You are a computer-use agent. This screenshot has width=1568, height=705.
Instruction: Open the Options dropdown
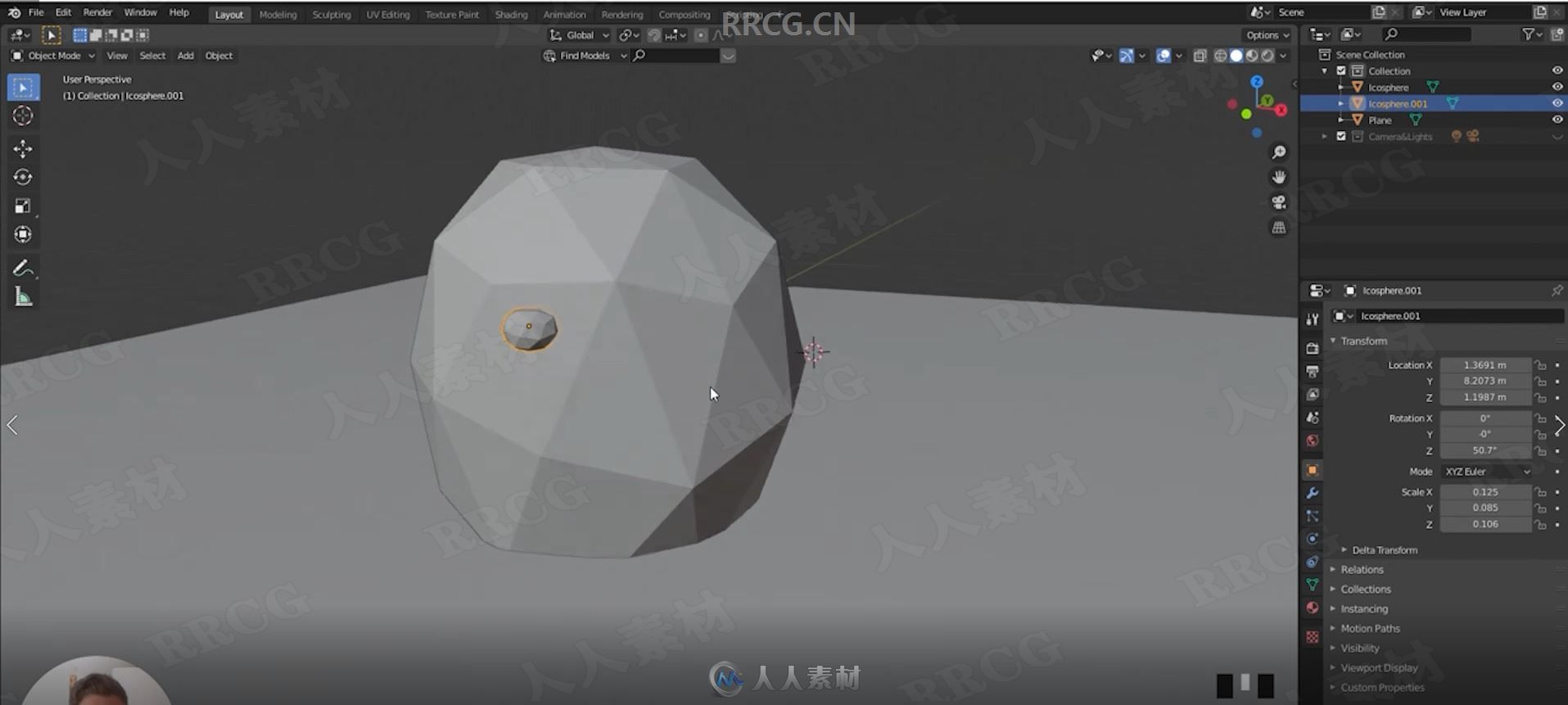[x=1267, y=35]
